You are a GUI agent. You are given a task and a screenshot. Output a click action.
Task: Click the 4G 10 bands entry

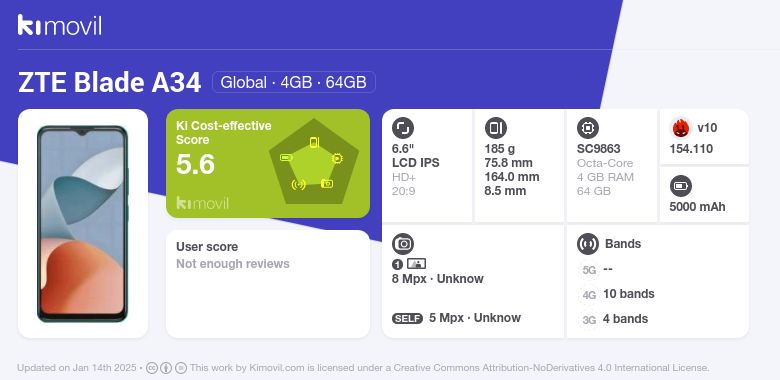(x=617, y=294)
